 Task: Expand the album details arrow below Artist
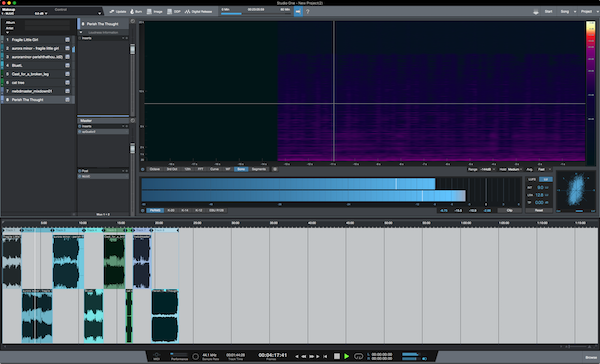tap(7, 33)
